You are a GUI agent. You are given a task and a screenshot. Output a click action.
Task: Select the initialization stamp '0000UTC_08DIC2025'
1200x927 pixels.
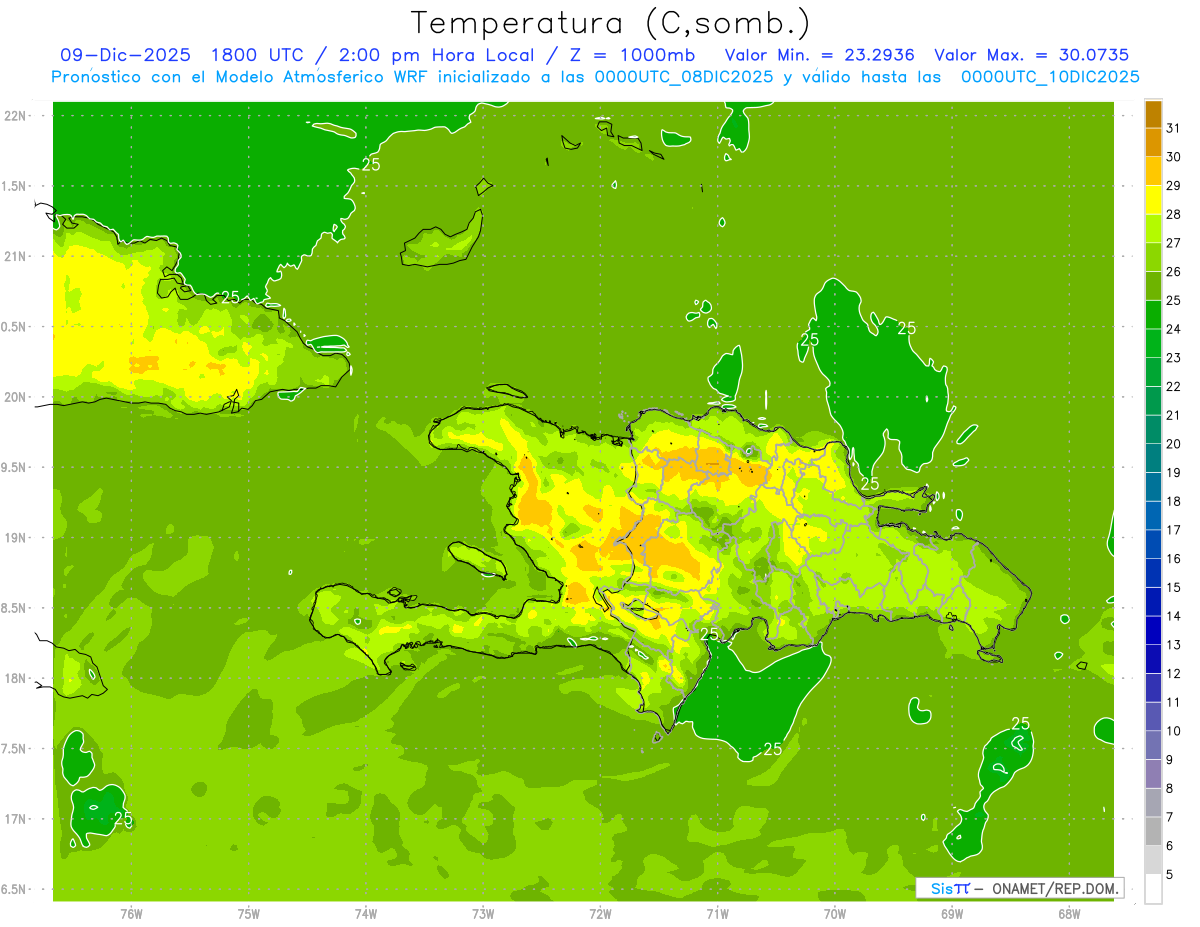(684, 77)
